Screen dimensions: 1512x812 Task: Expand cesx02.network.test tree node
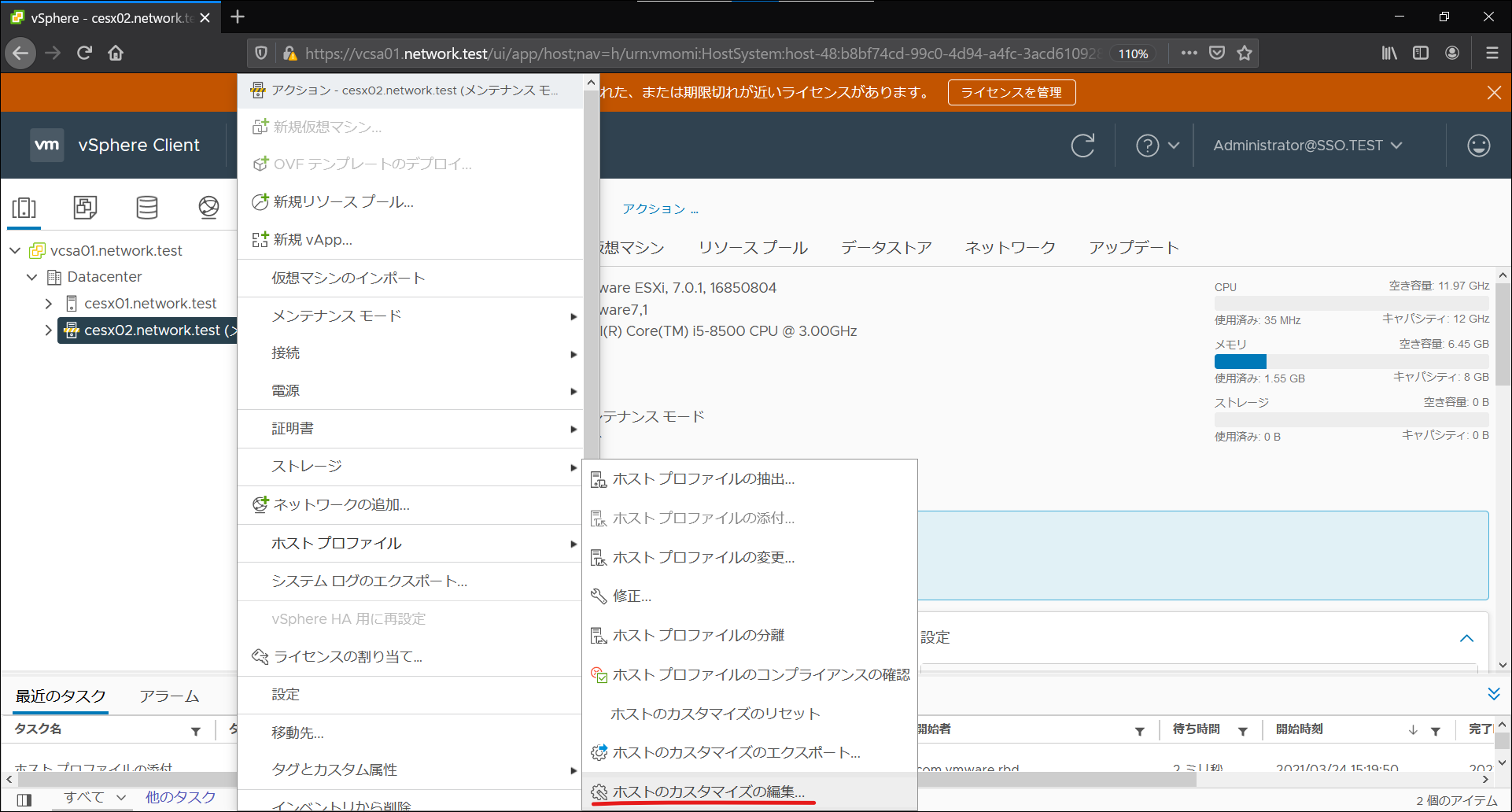(x=49, y=330)
